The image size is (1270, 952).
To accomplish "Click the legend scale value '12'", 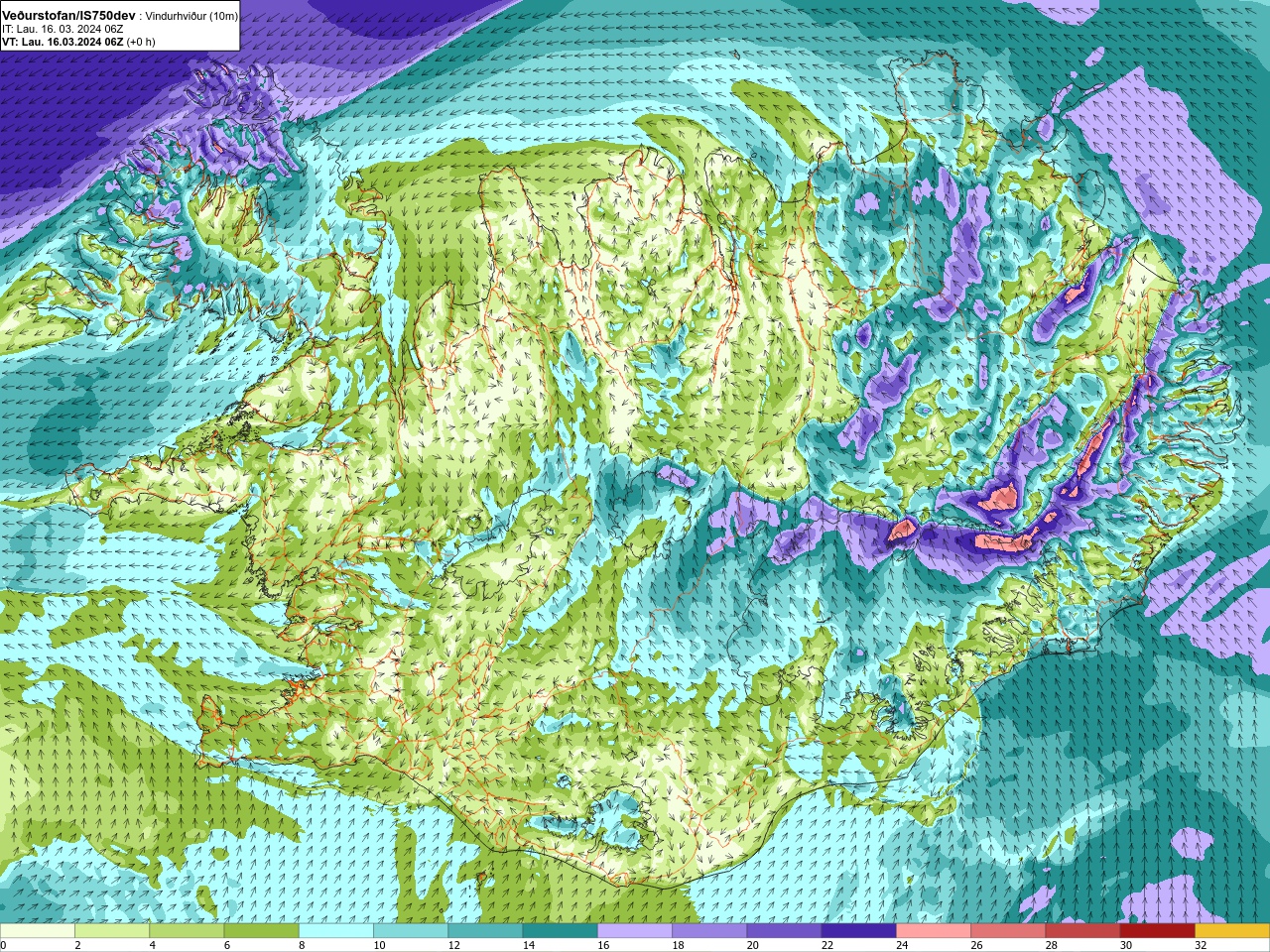I will tap(453, 945).
